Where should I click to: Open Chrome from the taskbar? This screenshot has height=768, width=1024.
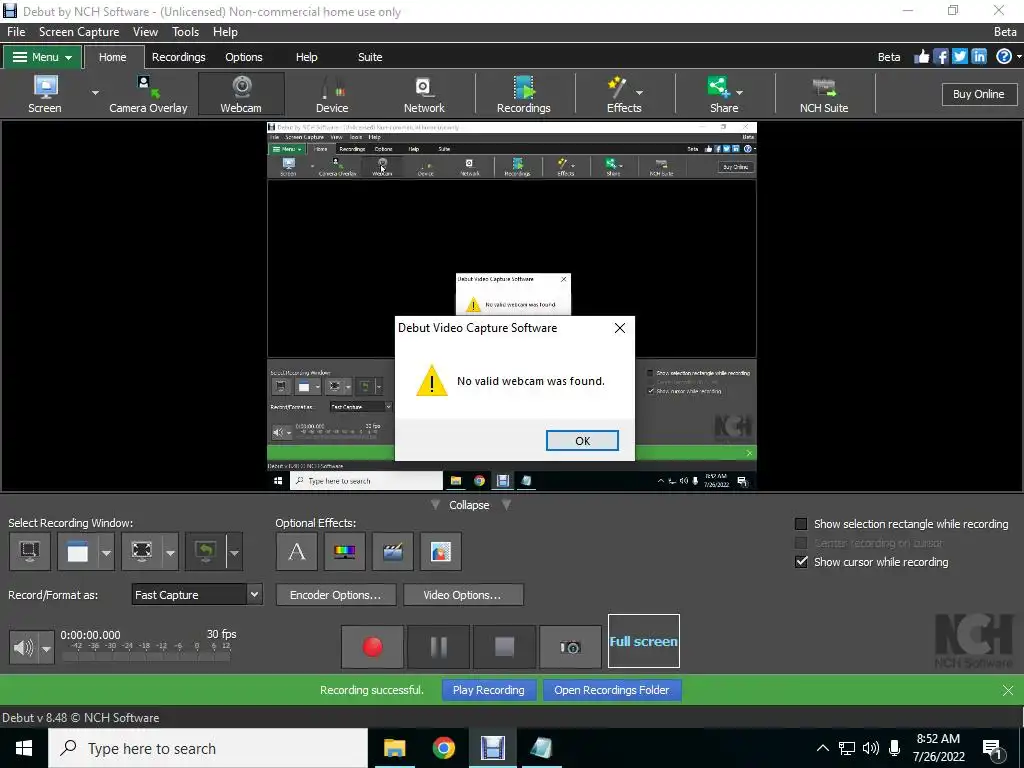click(x=443, y=748)
